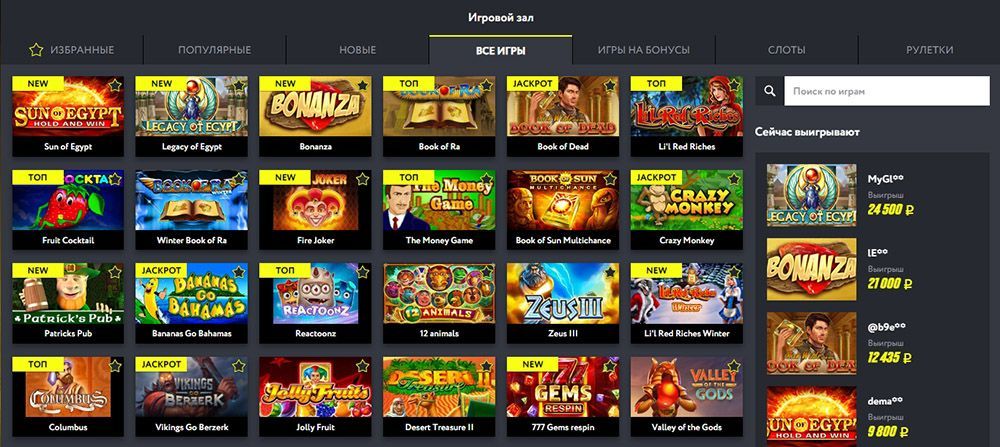Screen dimensions: 1000x447
Task: Switch to the Популярные tab
Action: [214, 50]
